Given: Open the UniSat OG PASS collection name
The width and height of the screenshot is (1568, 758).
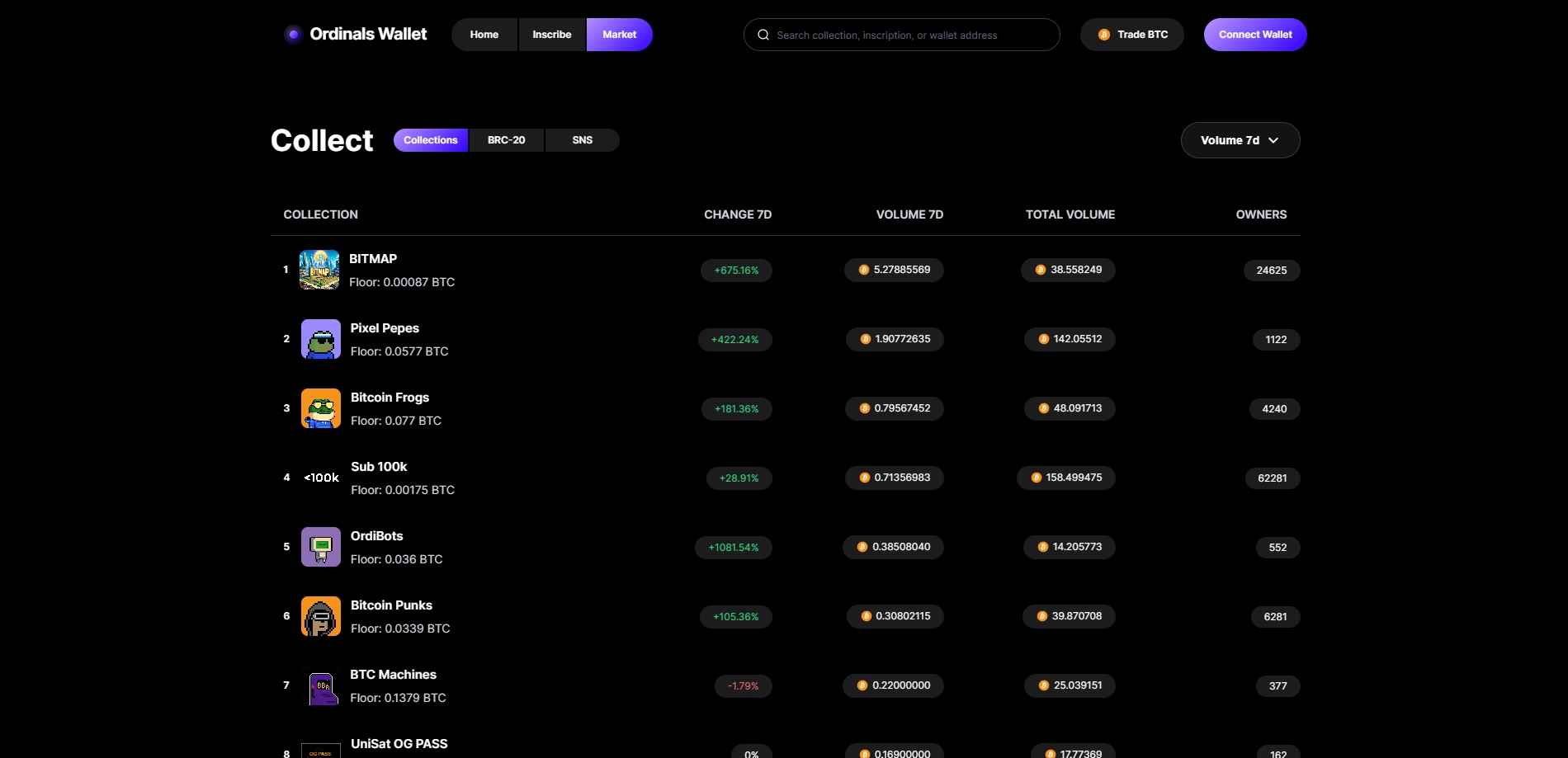Looking at the screenshot, I should pyautogui.click(x=399, y=744).
